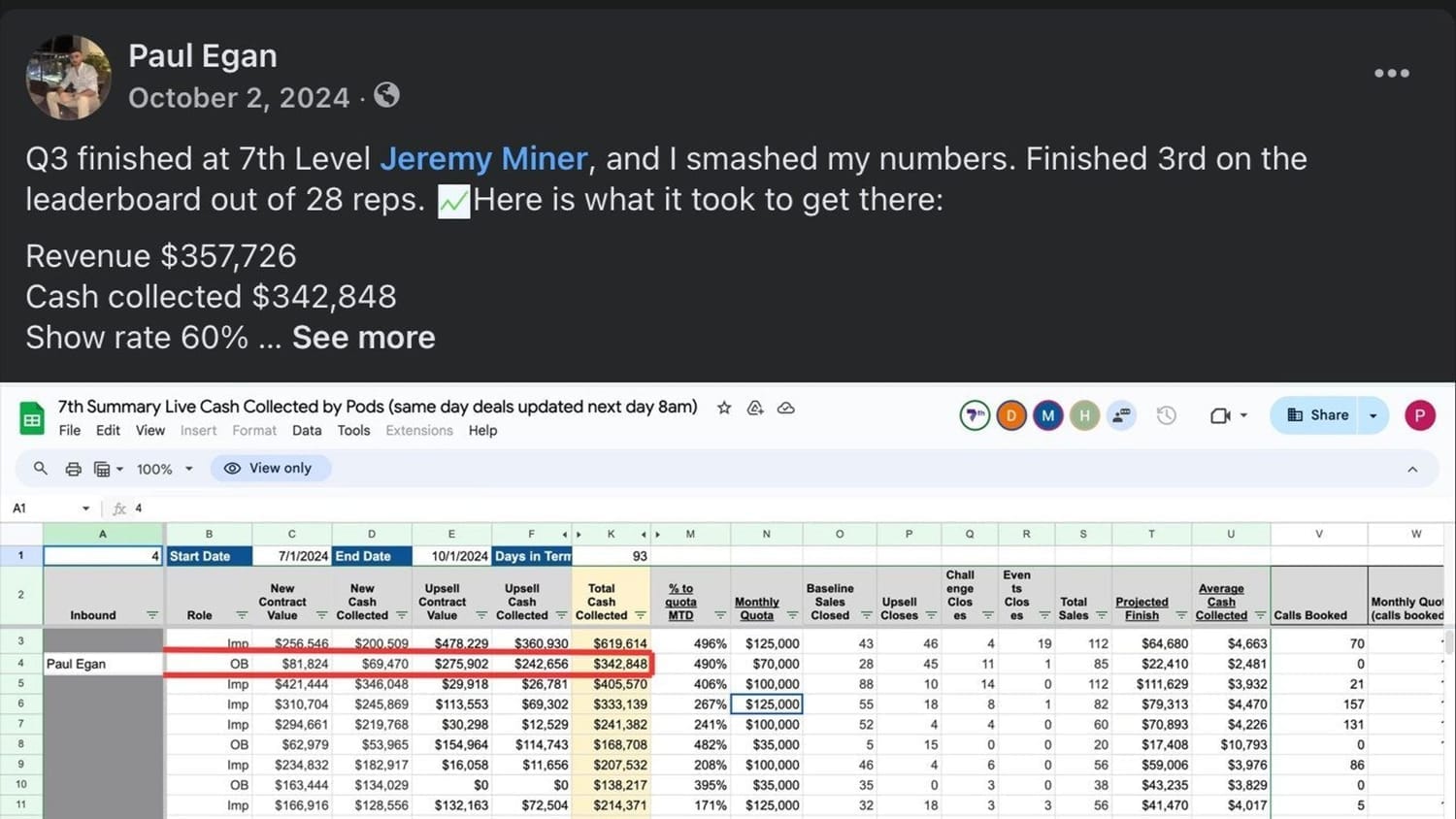This screenshot has height=819, width=1456.
Task: Open version history clock icon
Action: pyautogui.click(x=1166, y=415)
